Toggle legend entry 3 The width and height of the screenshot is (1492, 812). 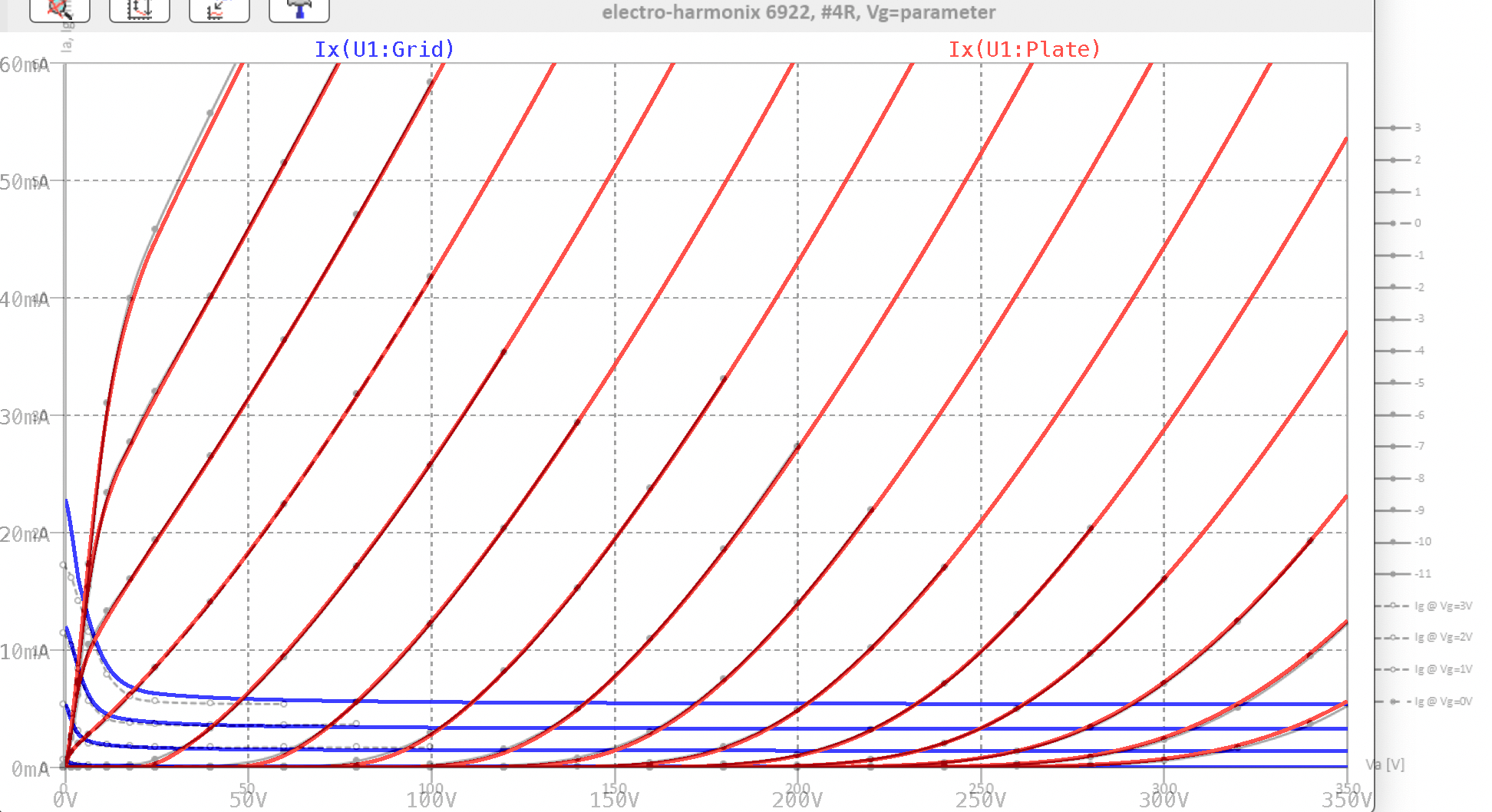[x=1398, y=127]
